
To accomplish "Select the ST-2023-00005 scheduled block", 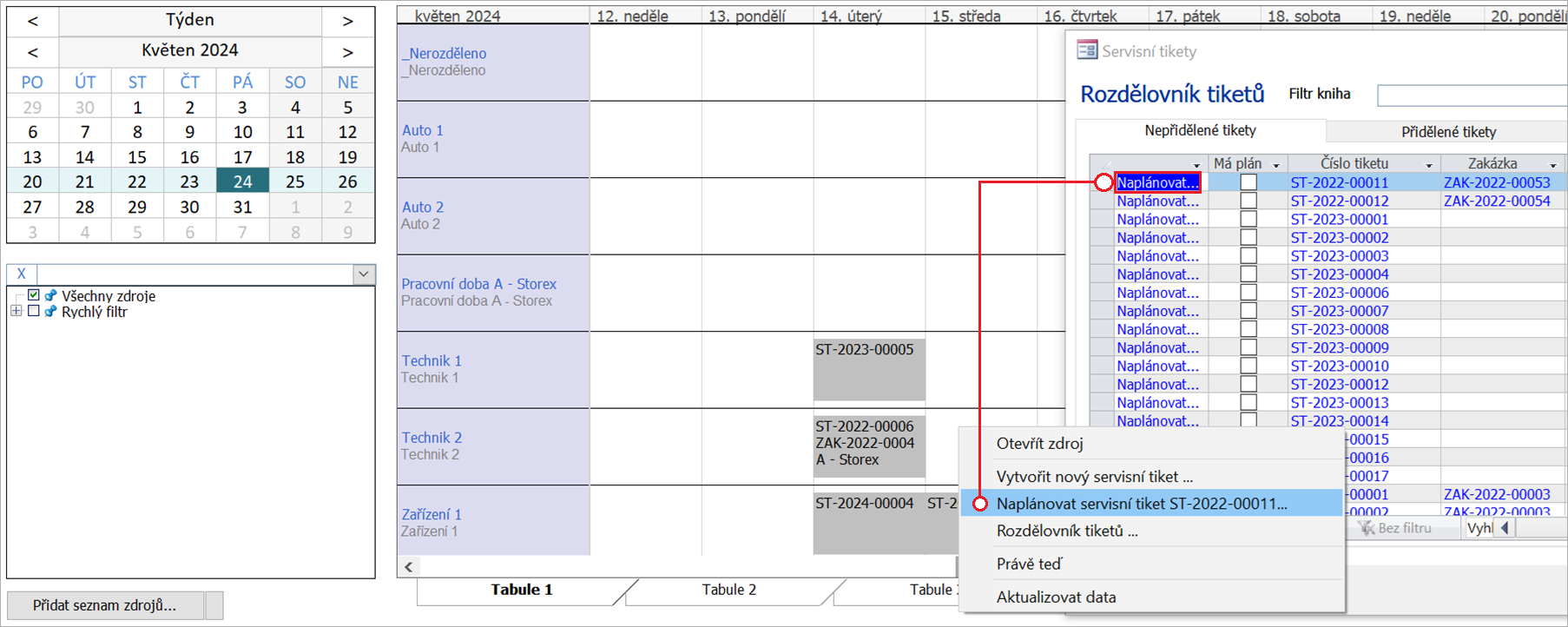I will click(869, 369).
